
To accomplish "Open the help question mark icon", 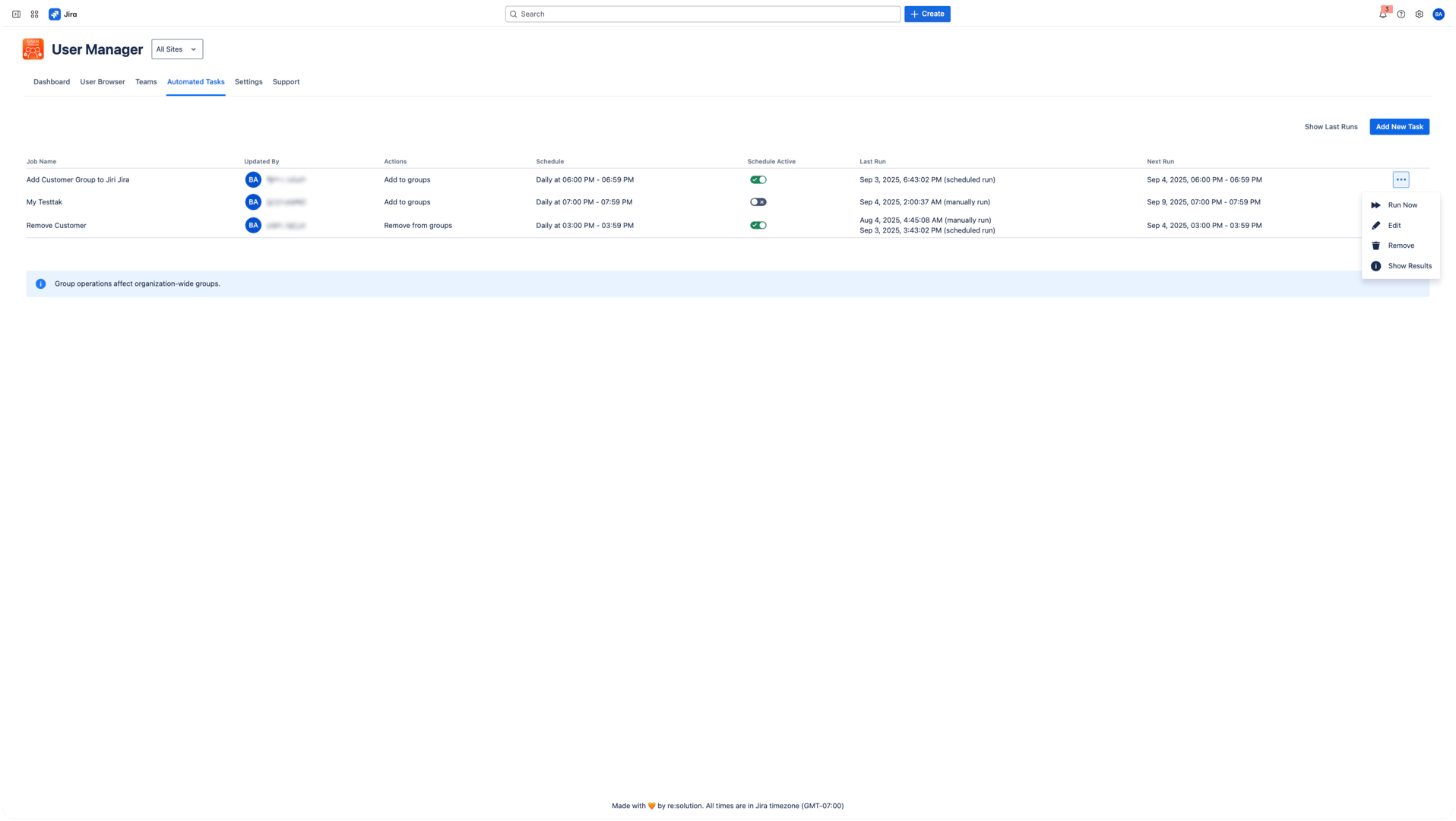I will (x=1401, y=14).
